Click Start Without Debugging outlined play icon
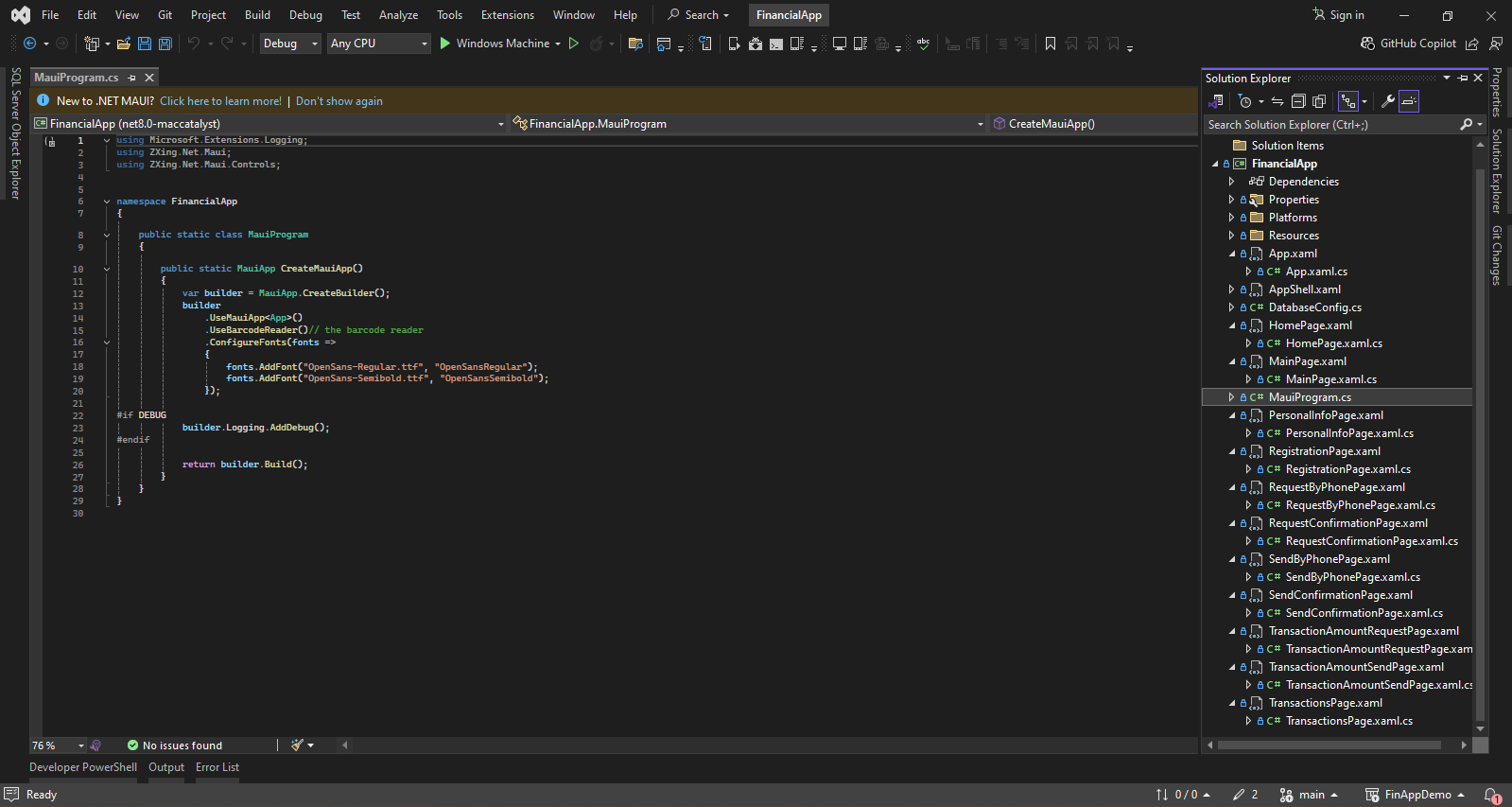The width and height of the screenshot is (1512, 807). (x=573, y=44)
